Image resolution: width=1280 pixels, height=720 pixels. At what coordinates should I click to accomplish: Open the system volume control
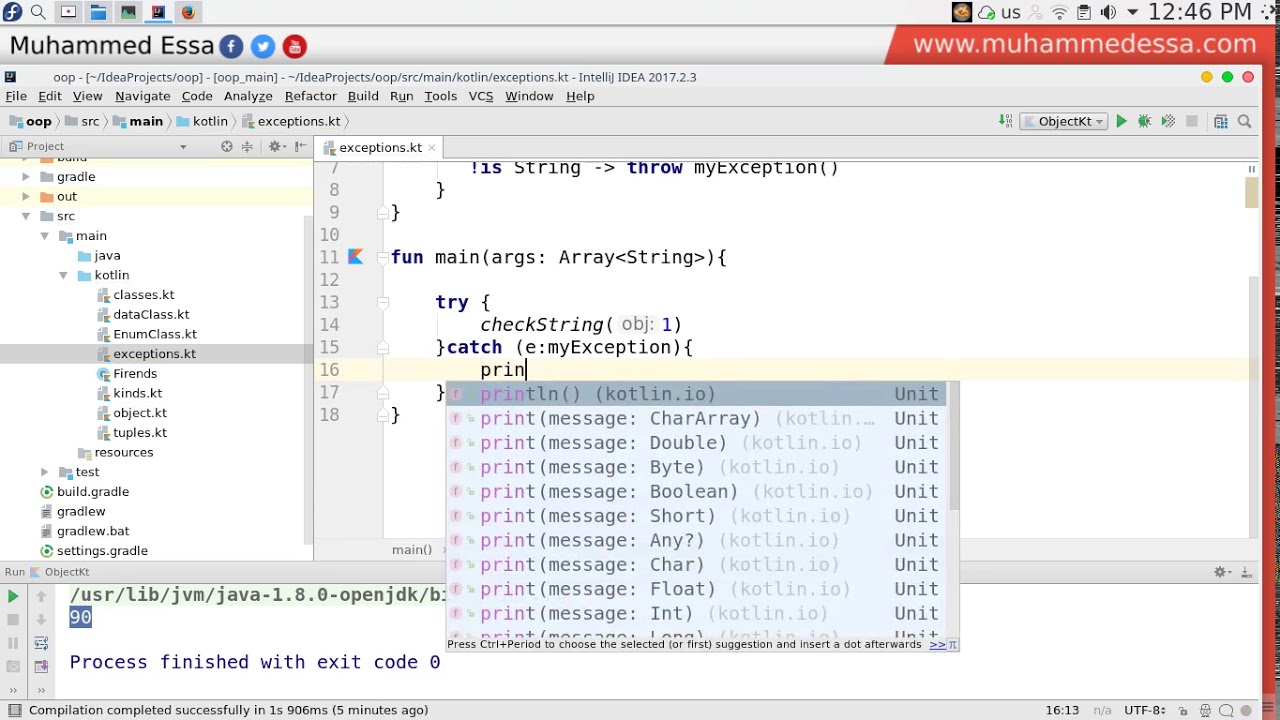click(1108, 12)
